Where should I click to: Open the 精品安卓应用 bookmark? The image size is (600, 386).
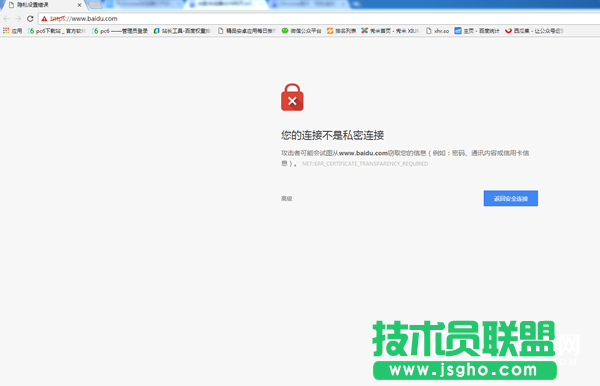246,31
